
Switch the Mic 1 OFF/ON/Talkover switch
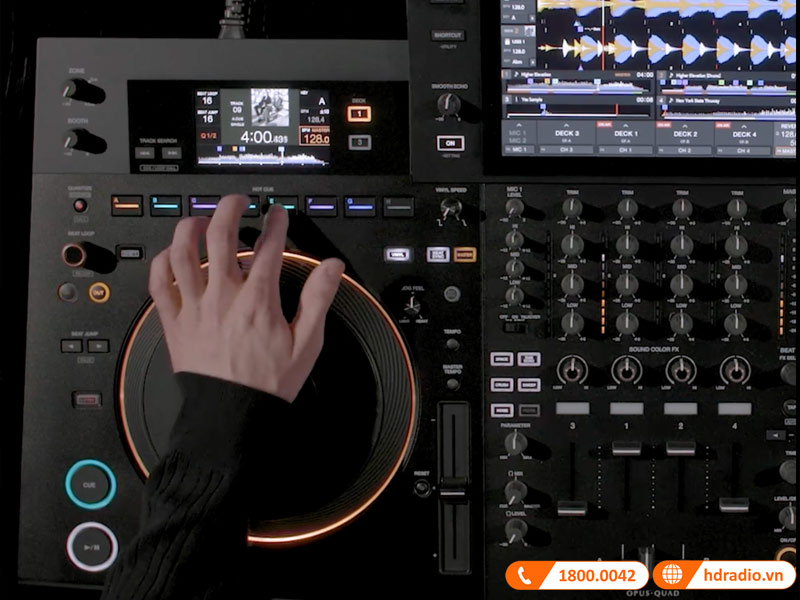point(514,328)
